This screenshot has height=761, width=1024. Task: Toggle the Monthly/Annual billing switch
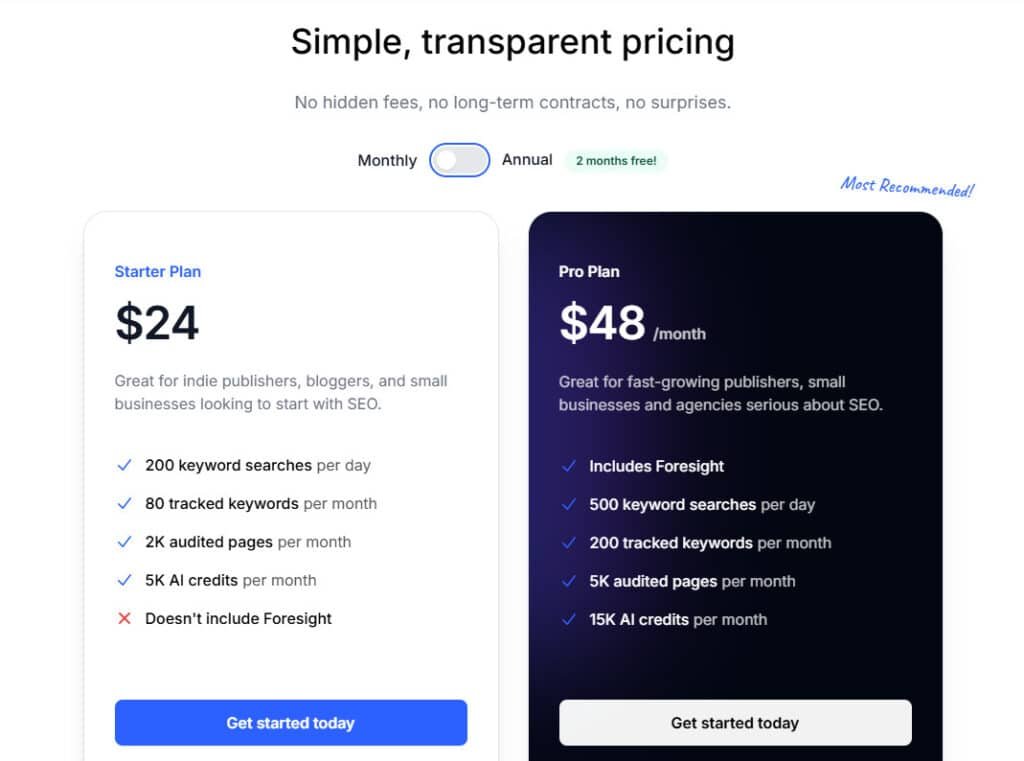click(459, 160)
